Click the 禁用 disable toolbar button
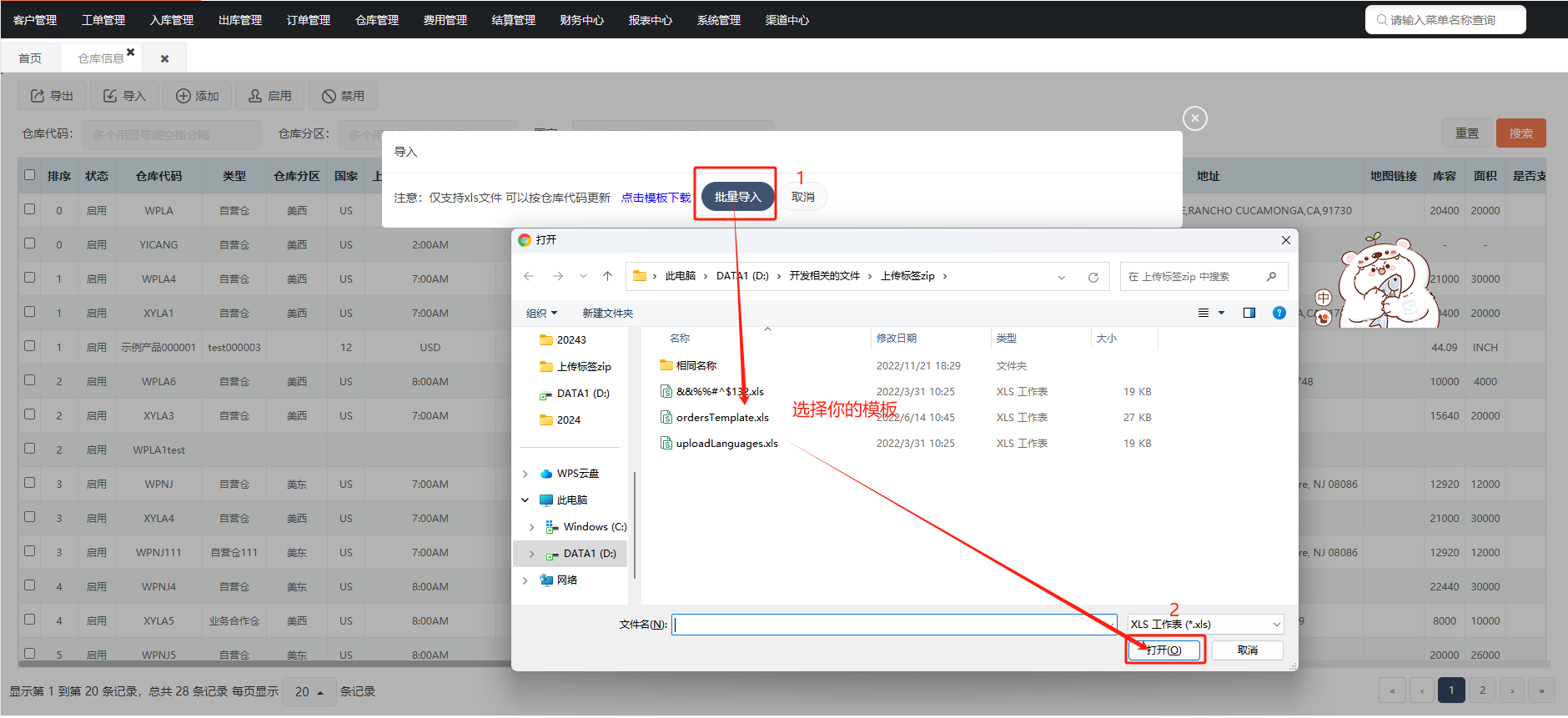The height and width of the screenshot is (718, 1568). click(x=343, y=96)
